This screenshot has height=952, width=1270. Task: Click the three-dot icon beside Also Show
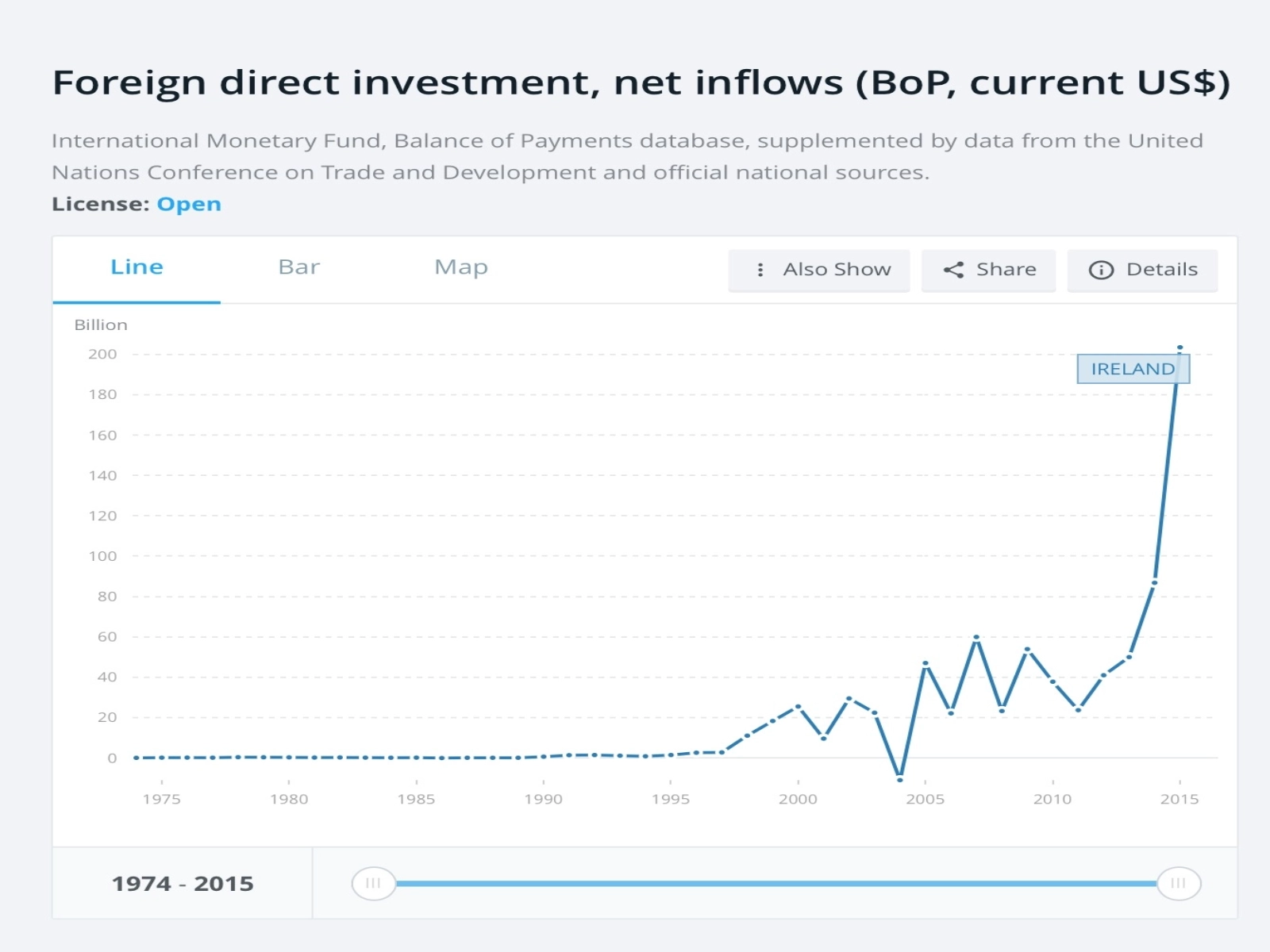coord(760,270)
